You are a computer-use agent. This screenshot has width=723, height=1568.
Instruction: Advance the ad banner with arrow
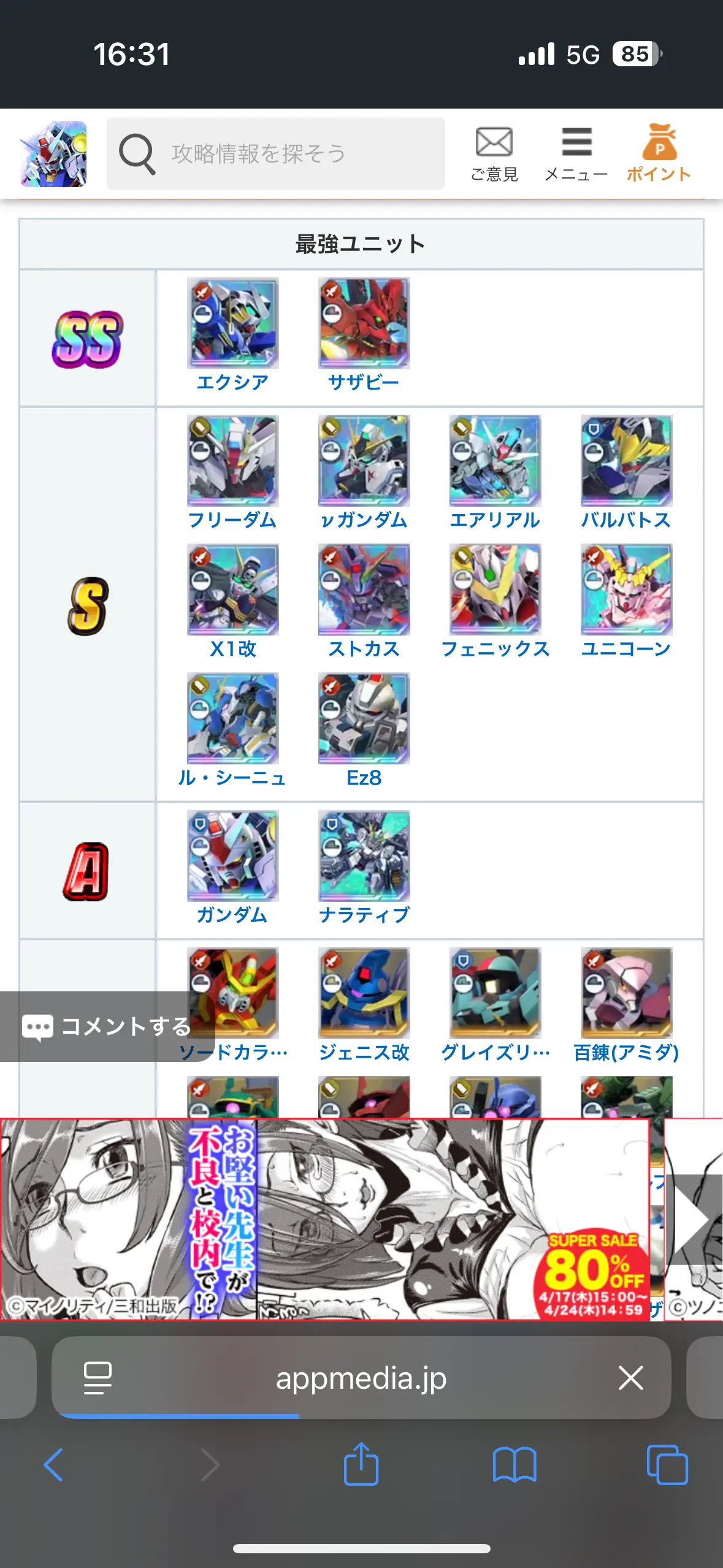pyautogui.click(x=693, y=1219)
